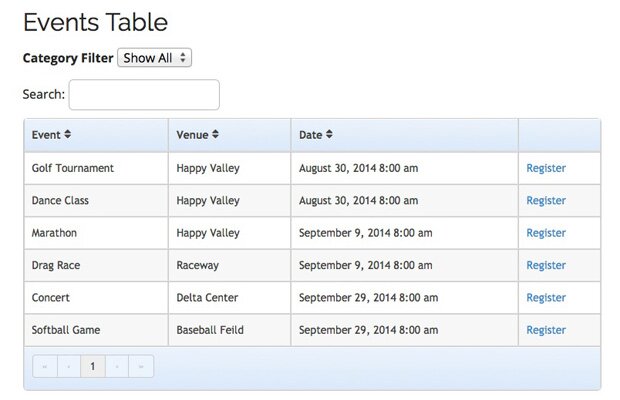This screenshot has width=620, height=400.
Task: Go to next page pagination button
Action: pyautogui.click(x=117, y=366)
